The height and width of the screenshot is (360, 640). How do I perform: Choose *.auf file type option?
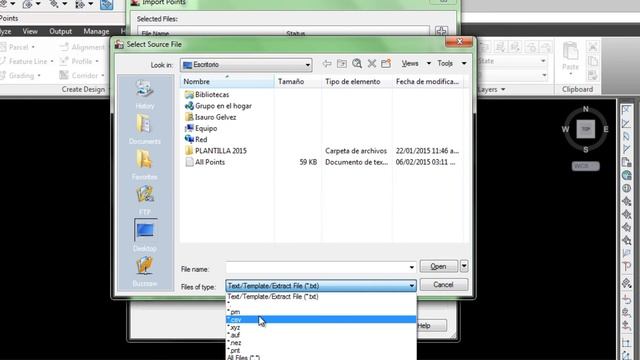[321, 335]
